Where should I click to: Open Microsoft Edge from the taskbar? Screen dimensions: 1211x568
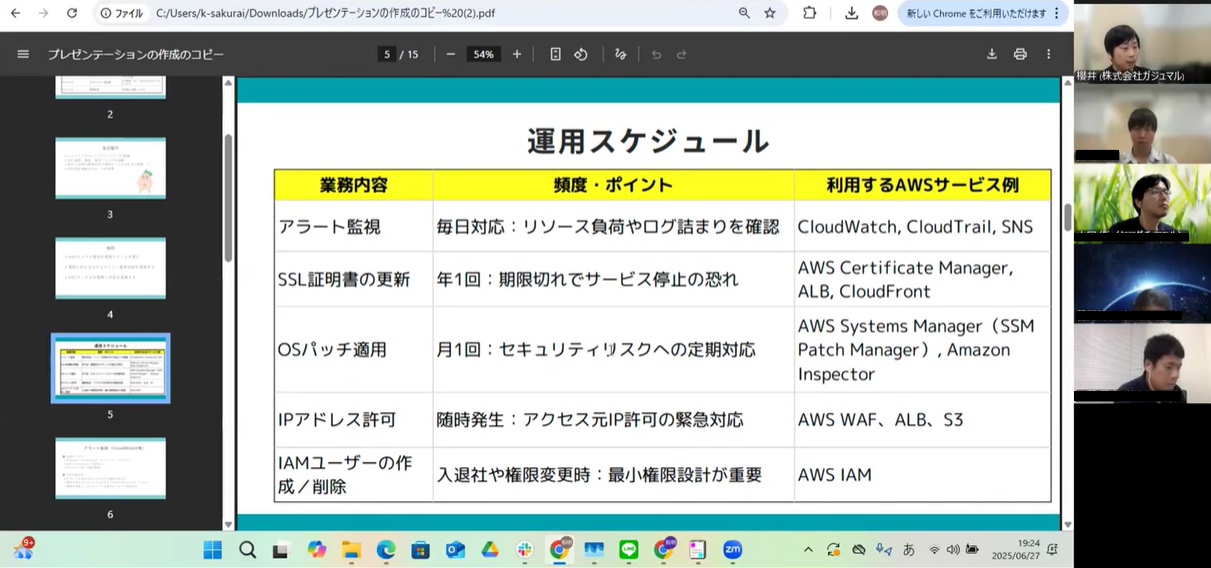[x=386, y=549]
